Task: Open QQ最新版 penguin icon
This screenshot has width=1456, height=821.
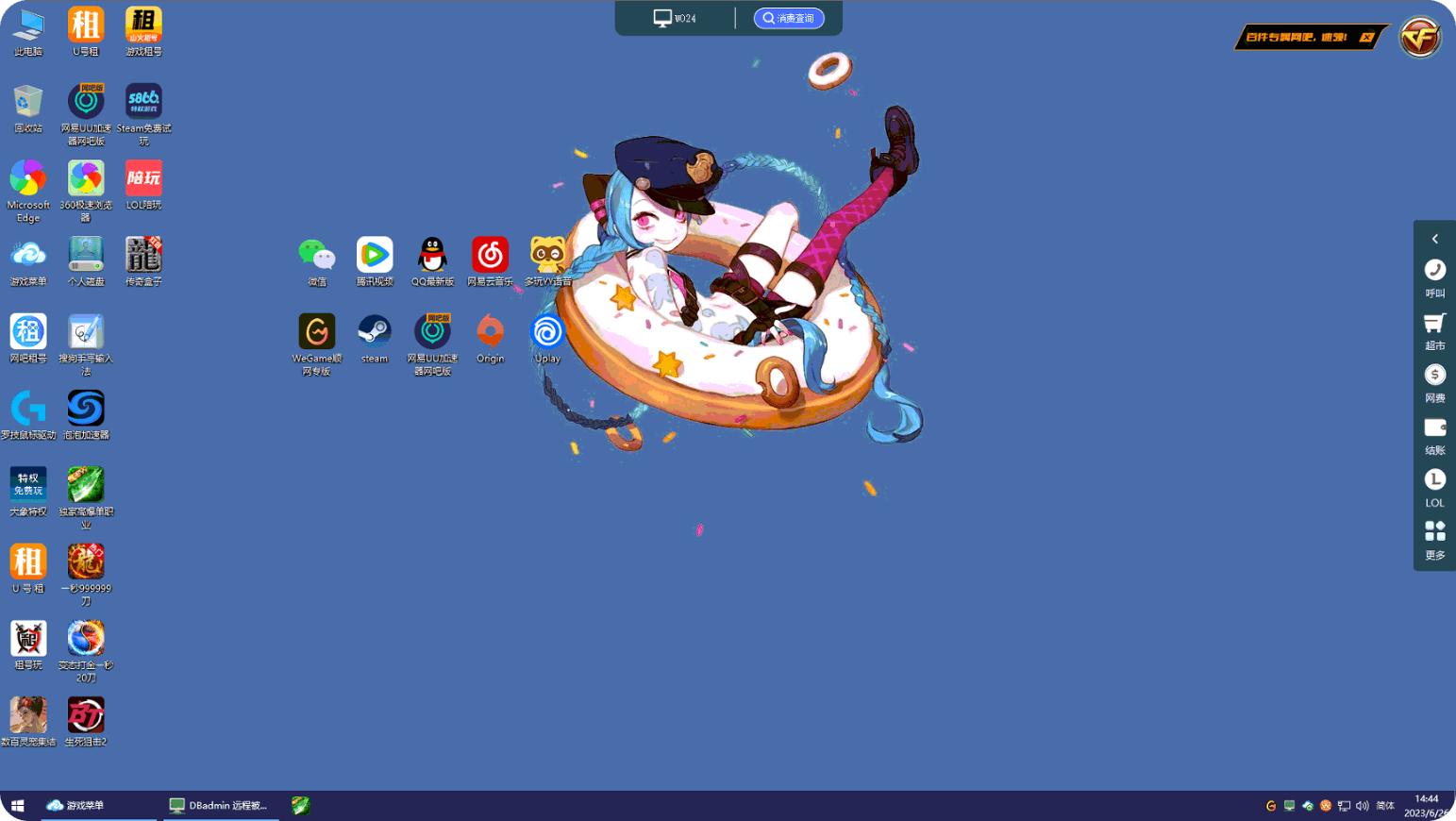Action: click(x=432, y=261)
